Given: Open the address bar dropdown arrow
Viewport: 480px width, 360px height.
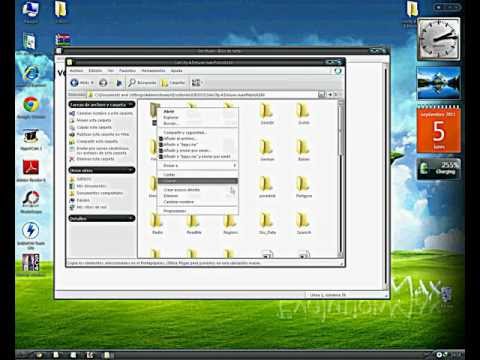Looking at the screenshot, I should (x=321, y=95).
